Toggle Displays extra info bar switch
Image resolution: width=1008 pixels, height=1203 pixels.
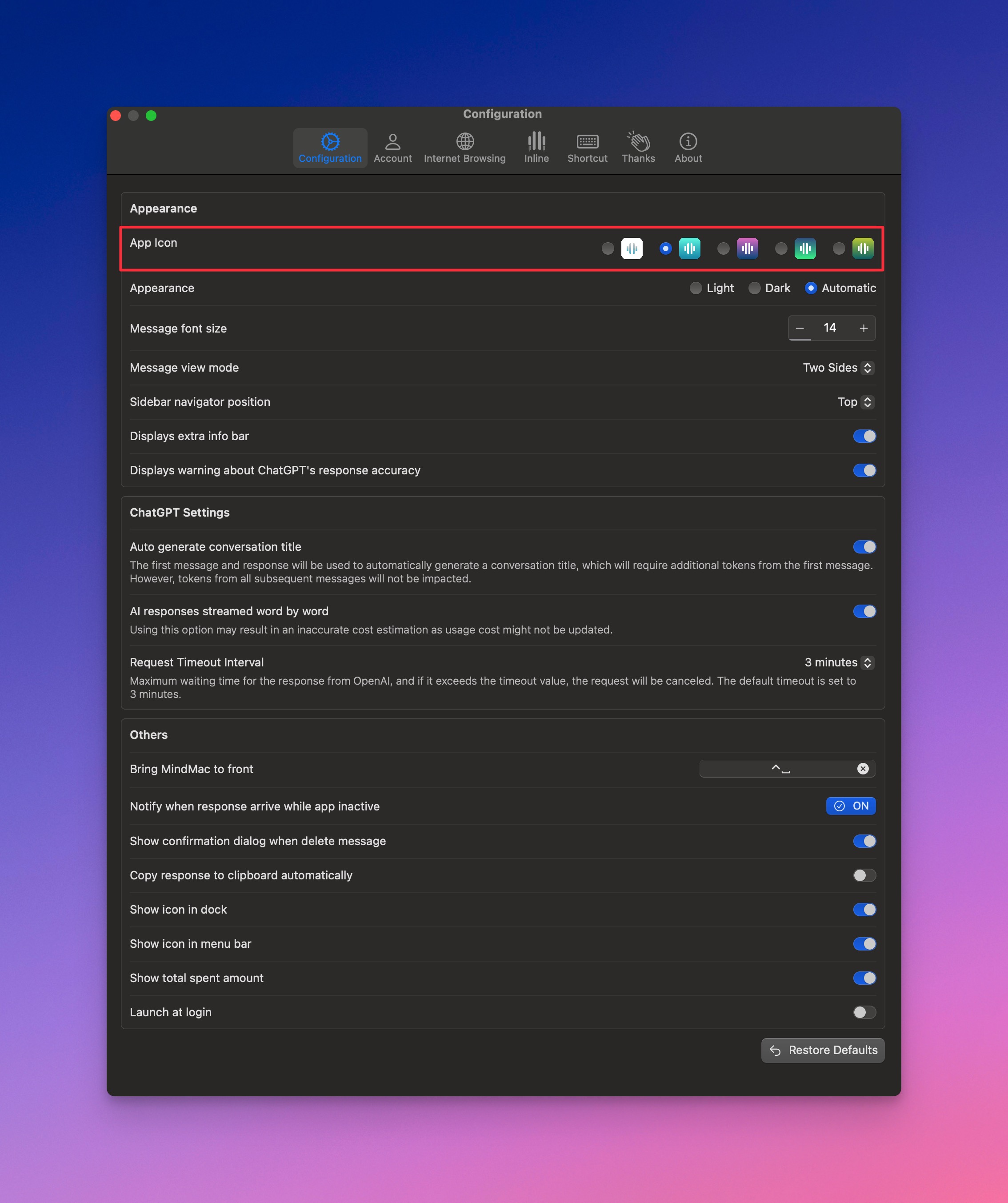(864, 437)
